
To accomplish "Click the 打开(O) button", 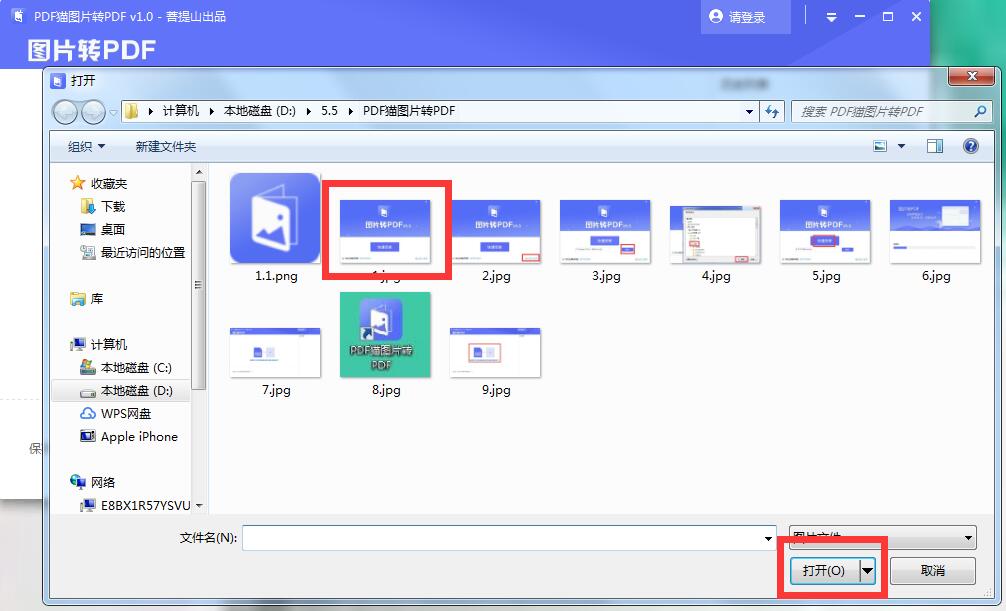I will tap(824, 570).
